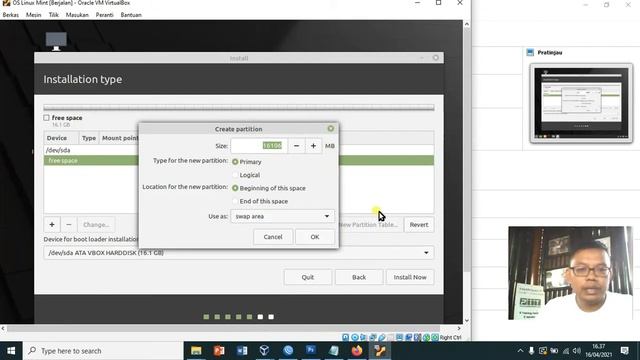Cancel the Create partition dialog

[x=273, y=237]
